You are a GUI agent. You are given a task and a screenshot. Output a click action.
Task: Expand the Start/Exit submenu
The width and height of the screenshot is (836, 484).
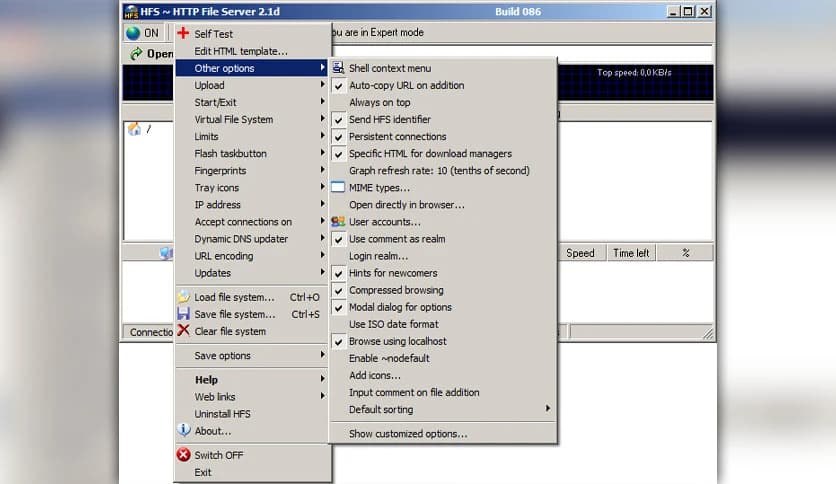(x=252, y=102)
